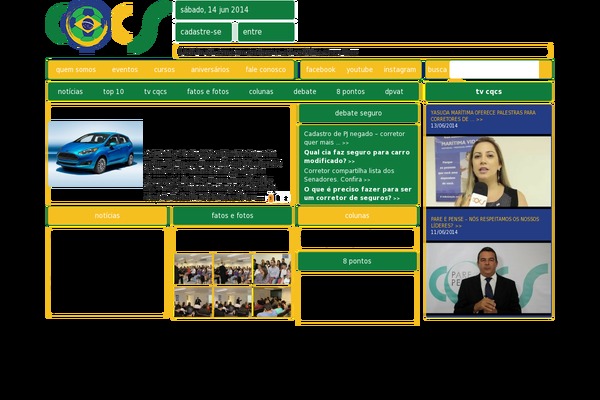Open 'Pare e Pense' video title link
This screenshot has height=400, width=600.
485,222
